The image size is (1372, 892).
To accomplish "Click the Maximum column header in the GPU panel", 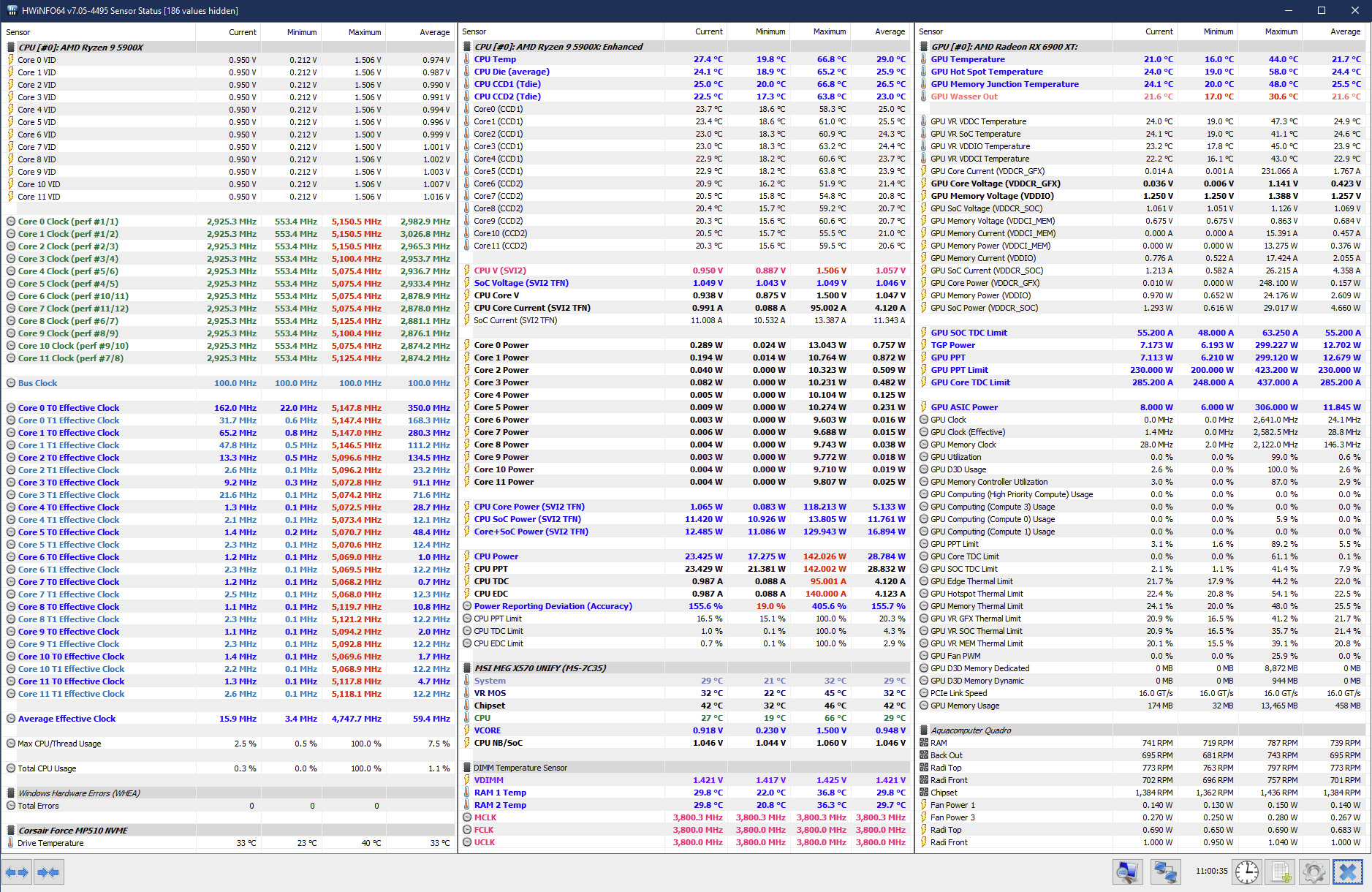I will (1270, 31).
